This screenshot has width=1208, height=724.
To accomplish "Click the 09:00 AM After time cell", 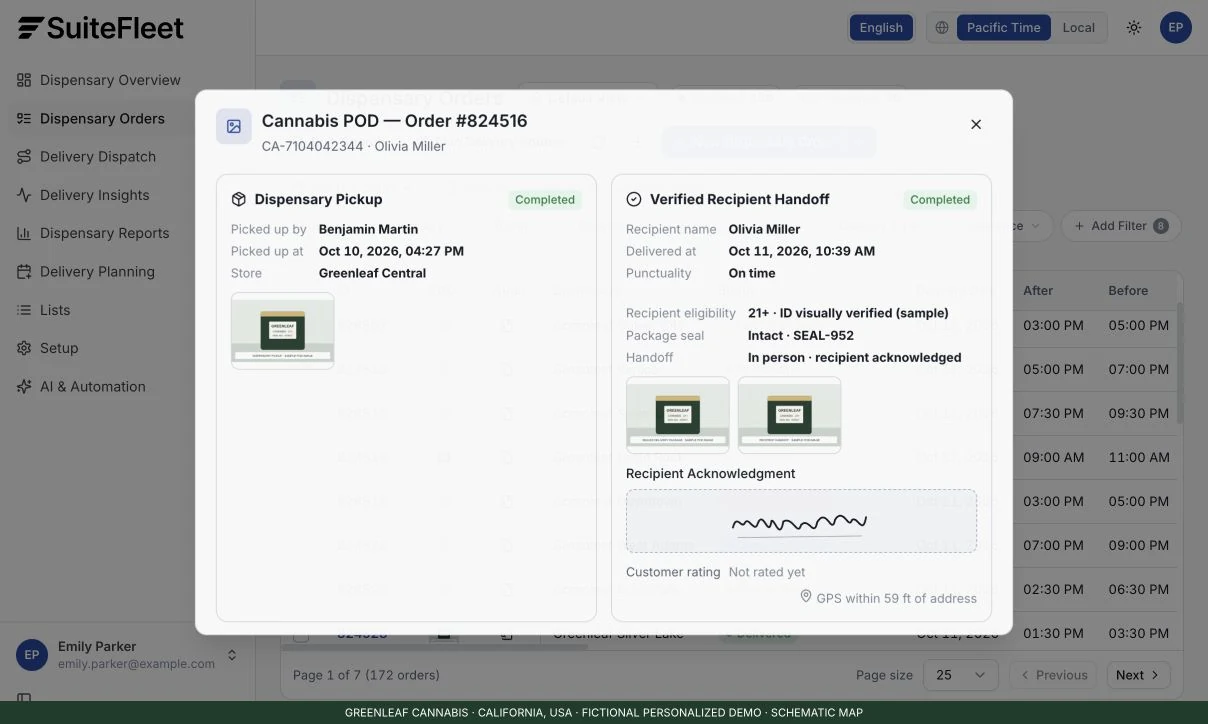I will [x=1053, y=457].
